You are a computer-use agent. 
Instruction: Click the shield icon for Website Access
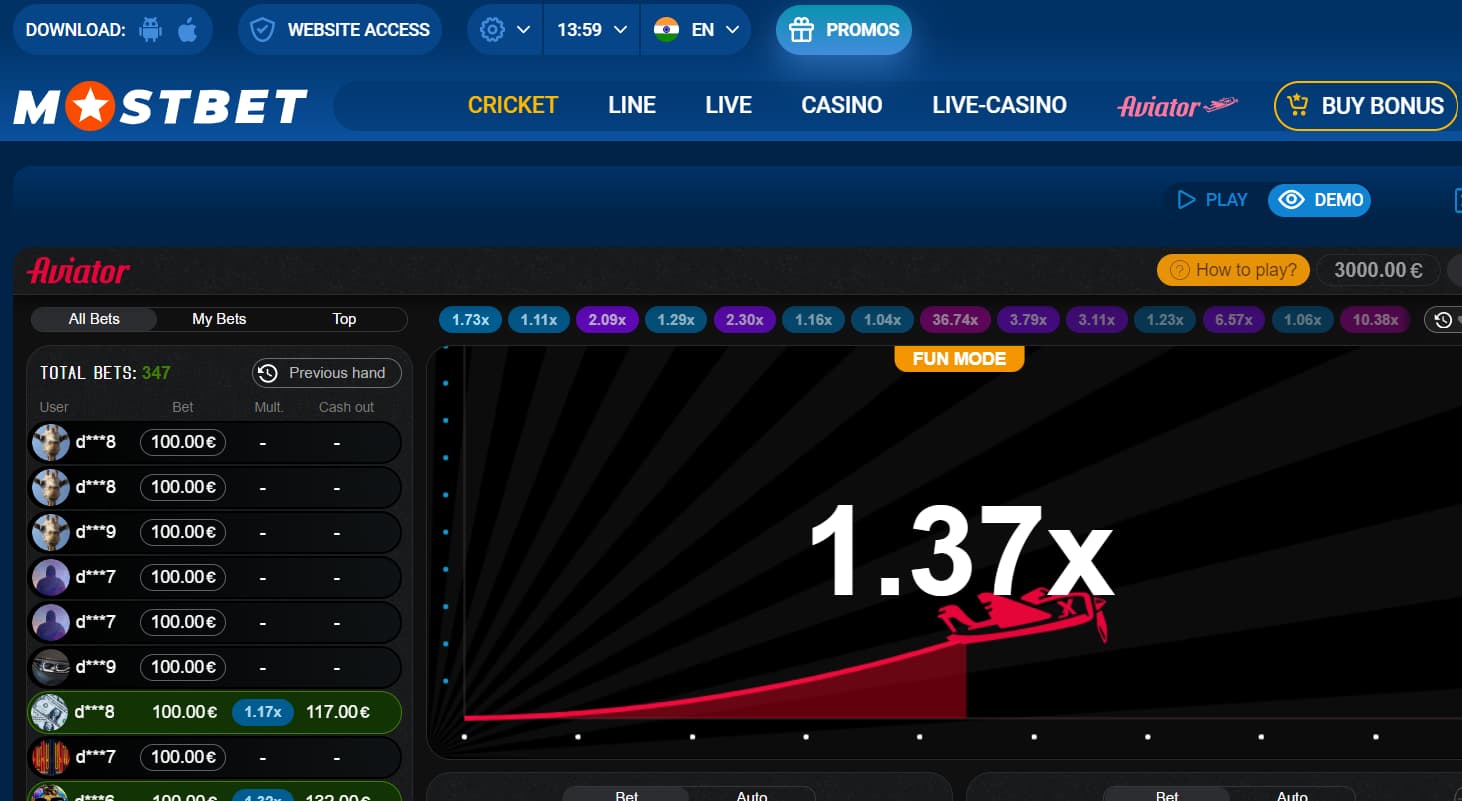(x=262, y=30)
